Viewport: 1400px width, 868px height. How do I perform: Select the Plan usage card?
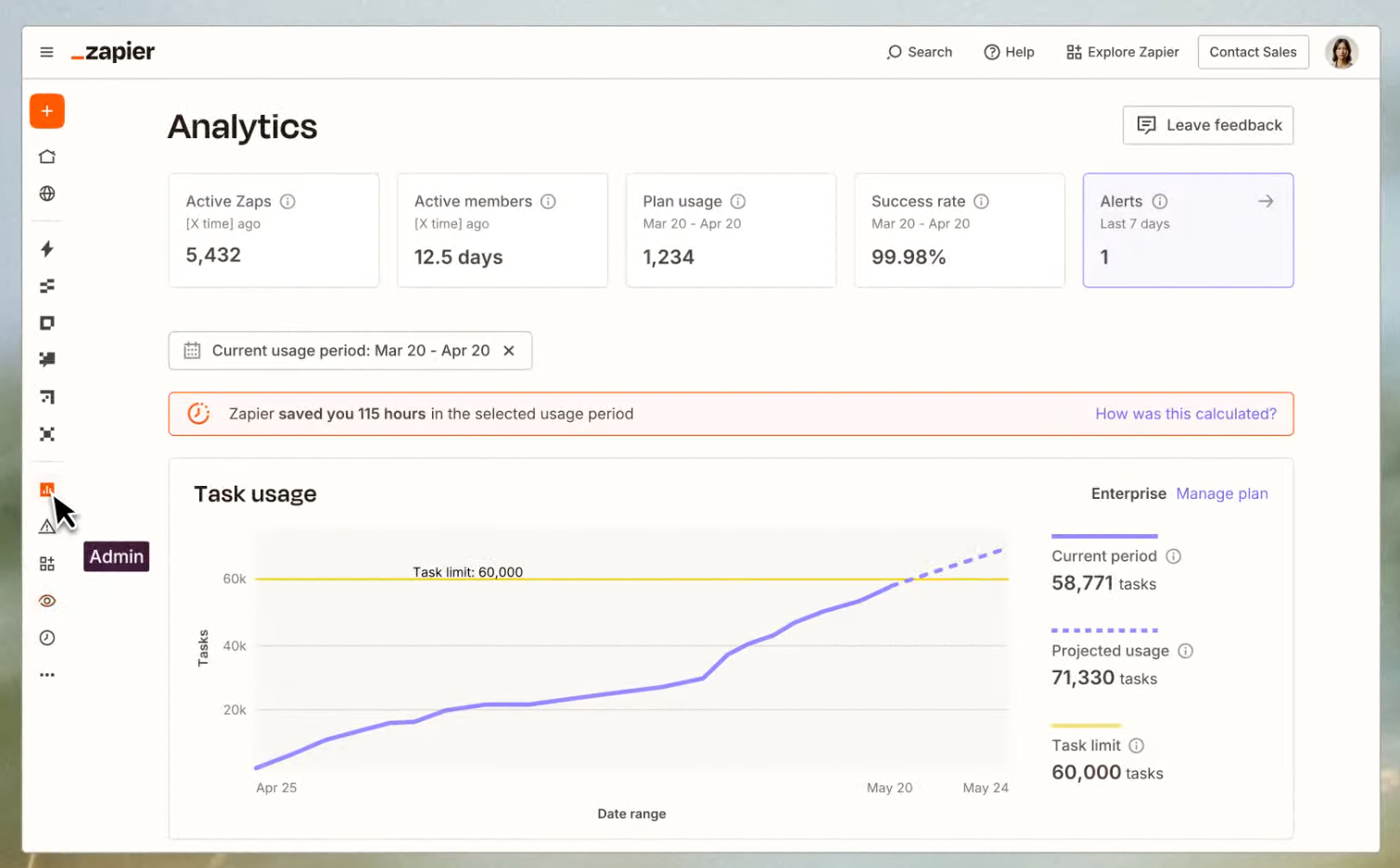tap(731, 230)
